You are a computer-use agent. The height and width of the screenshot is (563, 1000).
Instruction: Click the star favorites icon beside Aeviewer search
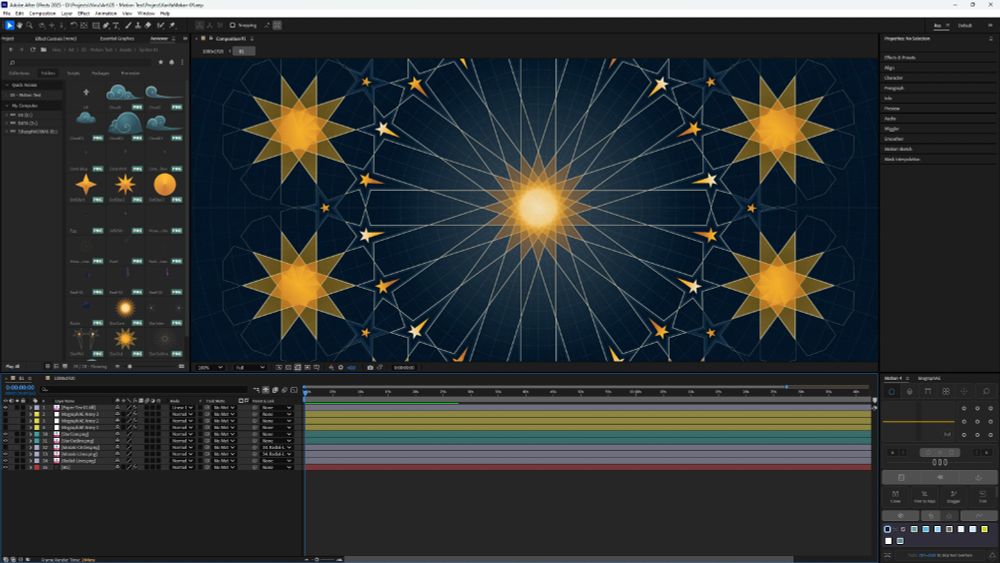point(161,62)
